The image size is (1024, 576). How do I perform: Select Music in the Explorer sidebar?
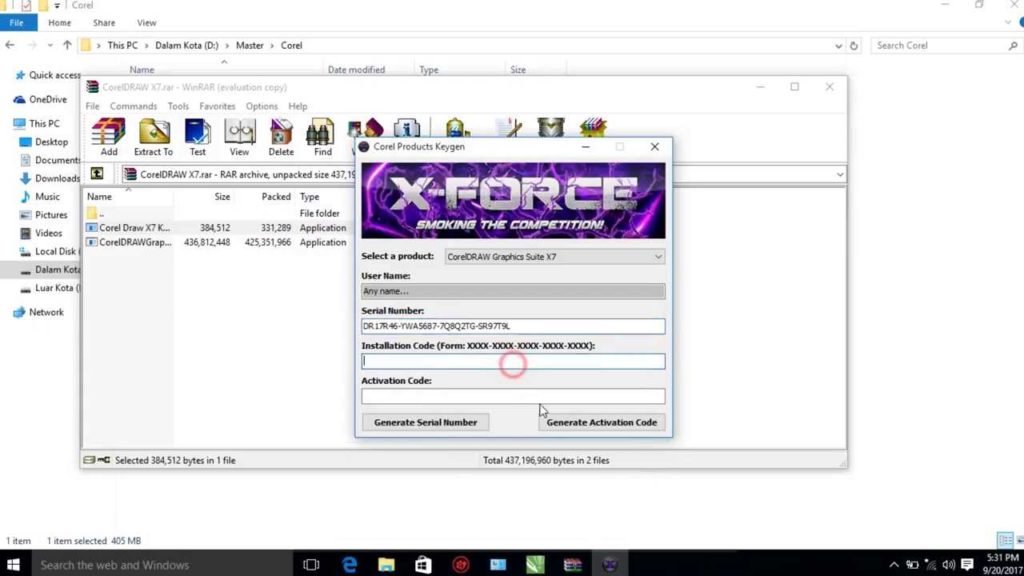(40, 197)
